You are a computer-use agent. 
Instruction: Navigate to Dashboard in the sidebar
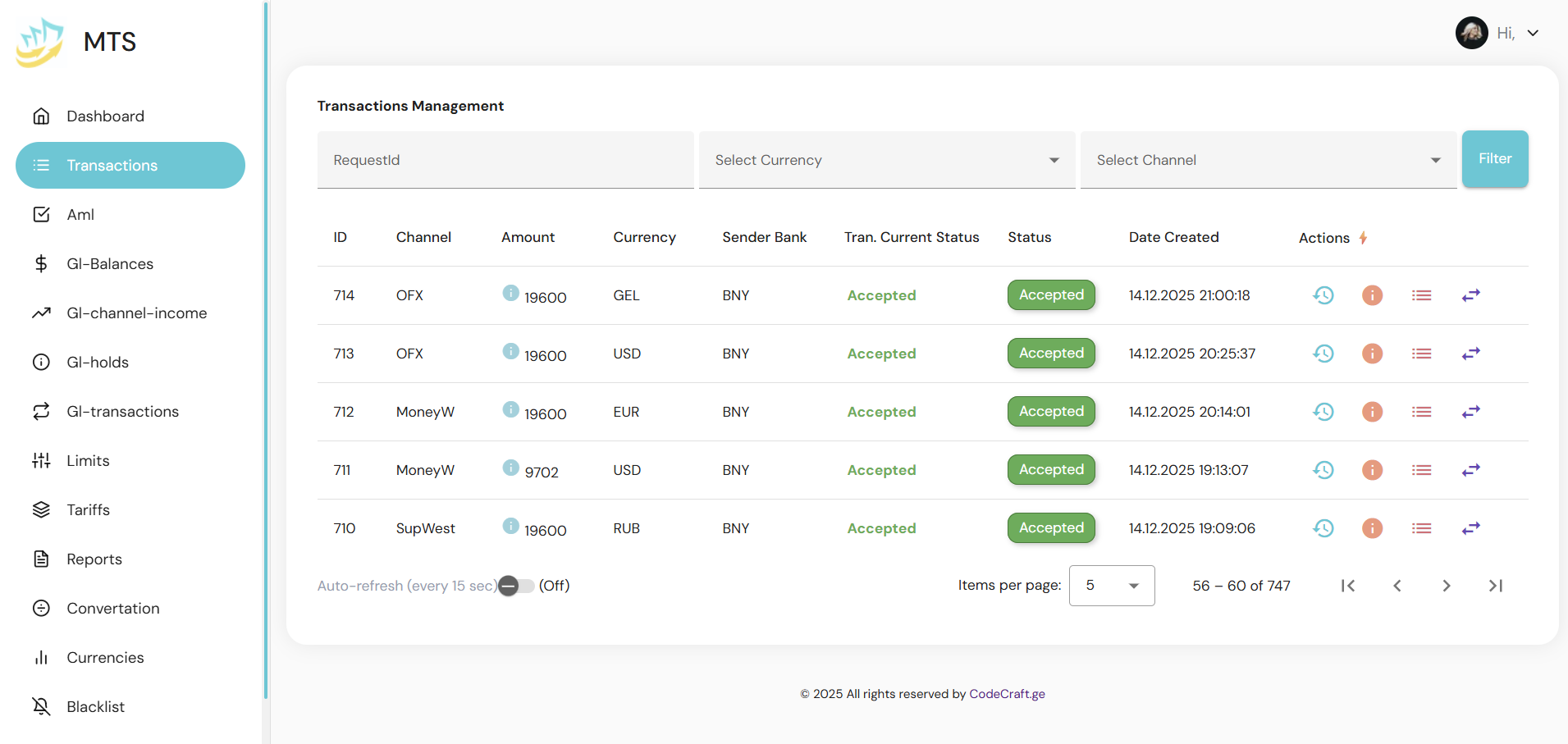(105, 116)
